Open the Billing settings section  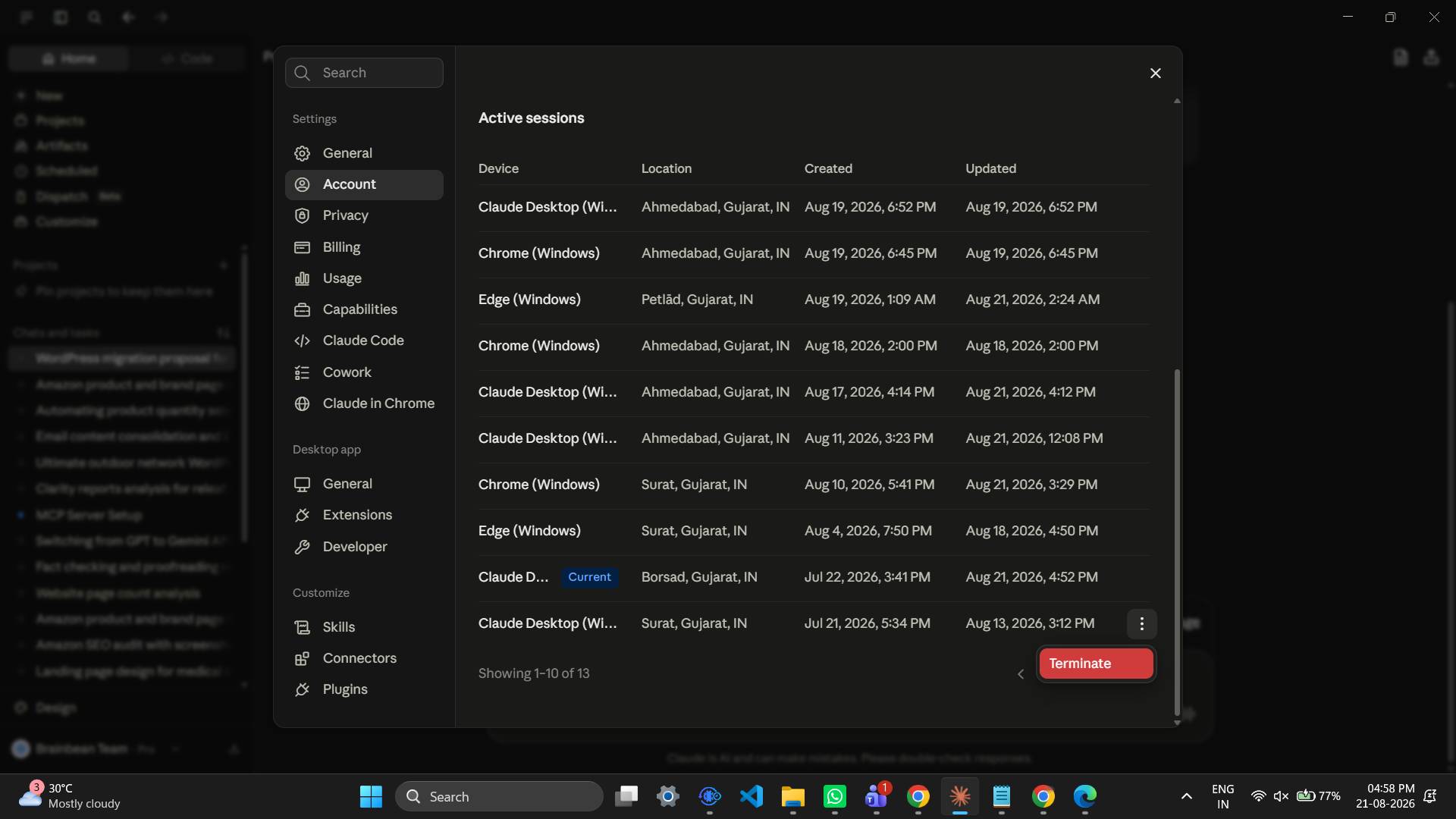click(x=364, y=247)
